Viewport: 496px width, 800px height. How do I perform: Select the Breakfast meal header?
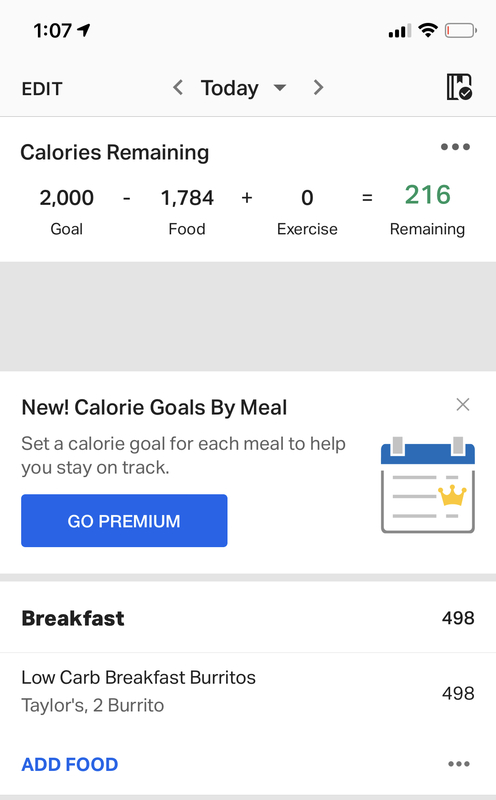tap(248, 618)
